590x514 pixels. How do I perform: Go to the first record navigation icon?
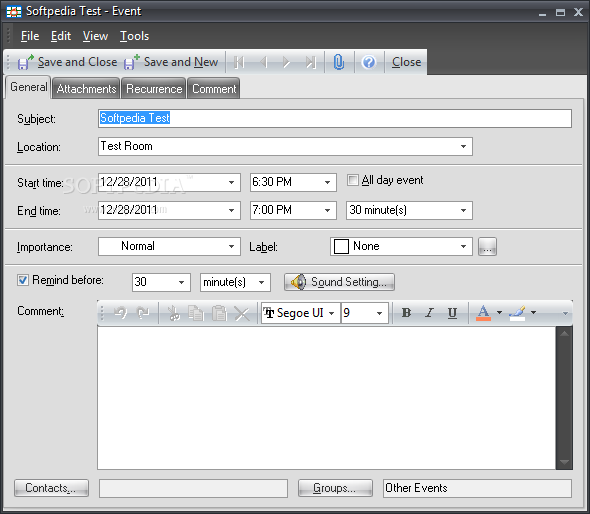[239, 62]
